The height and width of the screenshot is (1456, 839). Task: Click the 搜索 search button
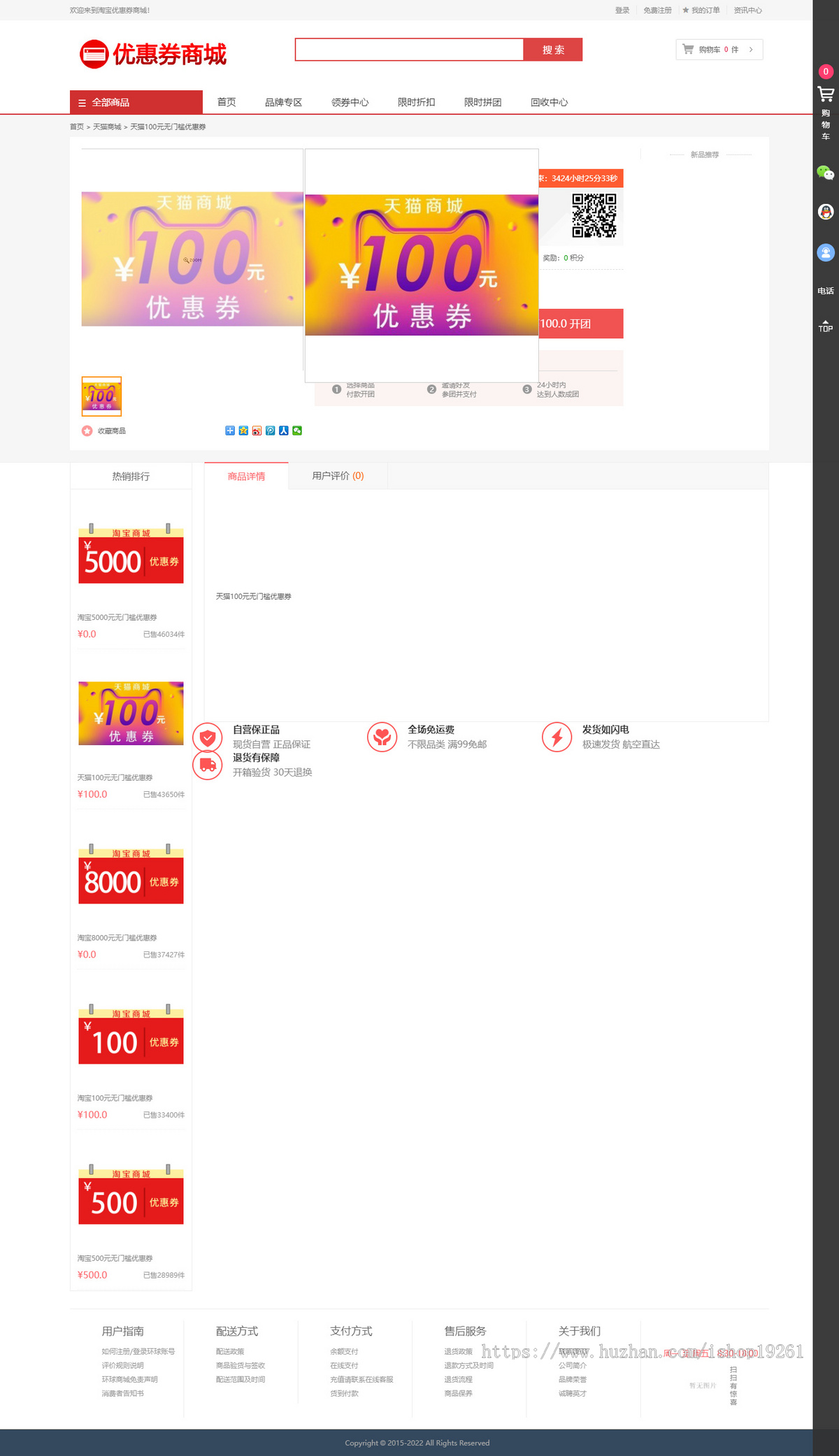[x=553, y=50]
